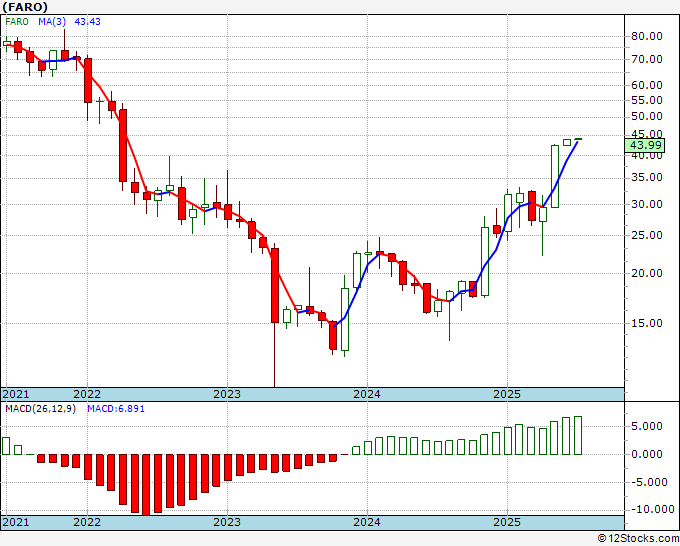Click 2024 on the price chart timeline

pyautogui.click(x=367, y=394)
